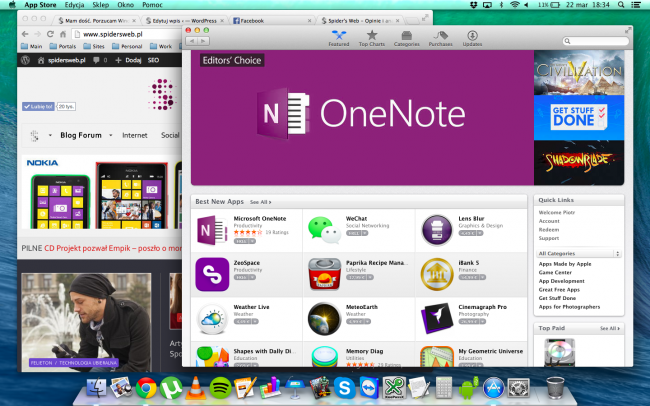
Task: Open the All Categories dropdown
Action: (579, 253)
